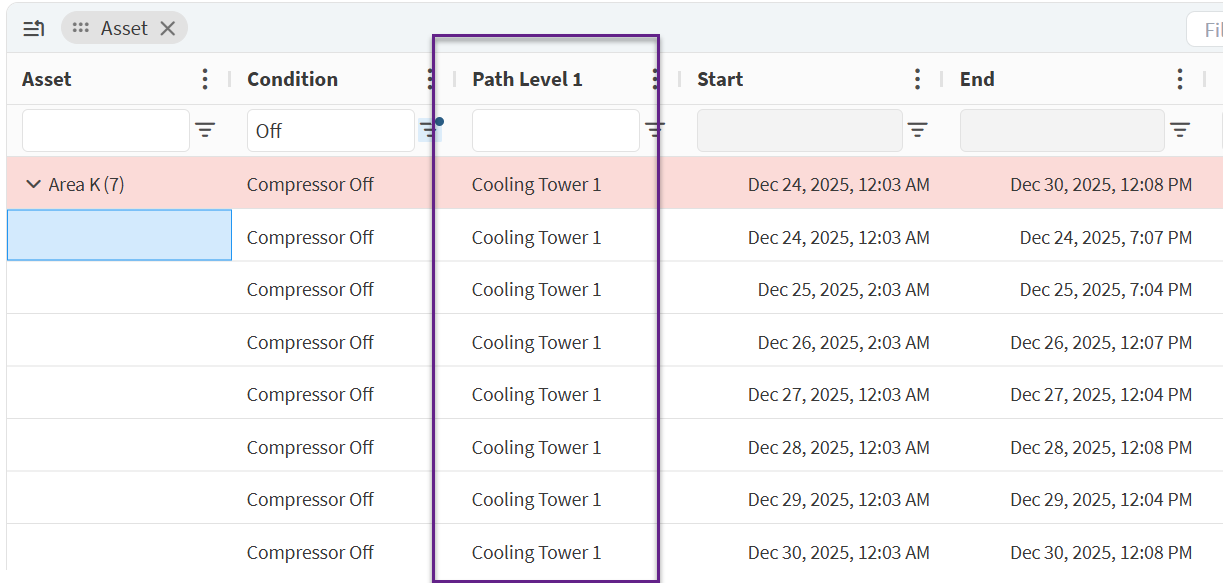
Task: Click the Asset filter text field
Action: pos(106,131)
